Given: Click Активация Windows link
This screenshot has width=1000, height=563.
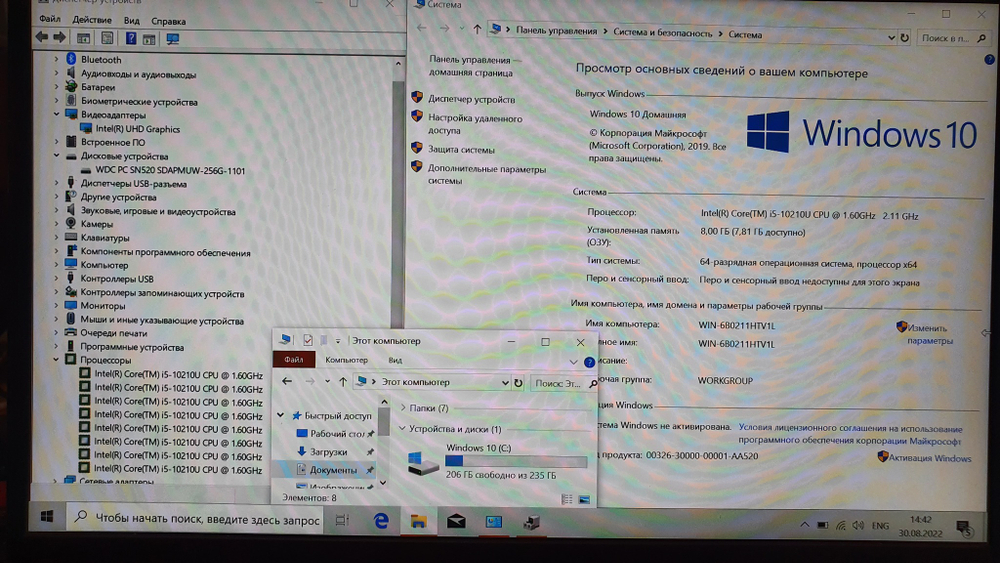Looking at the screenshot, I should (x=930, y=458).
